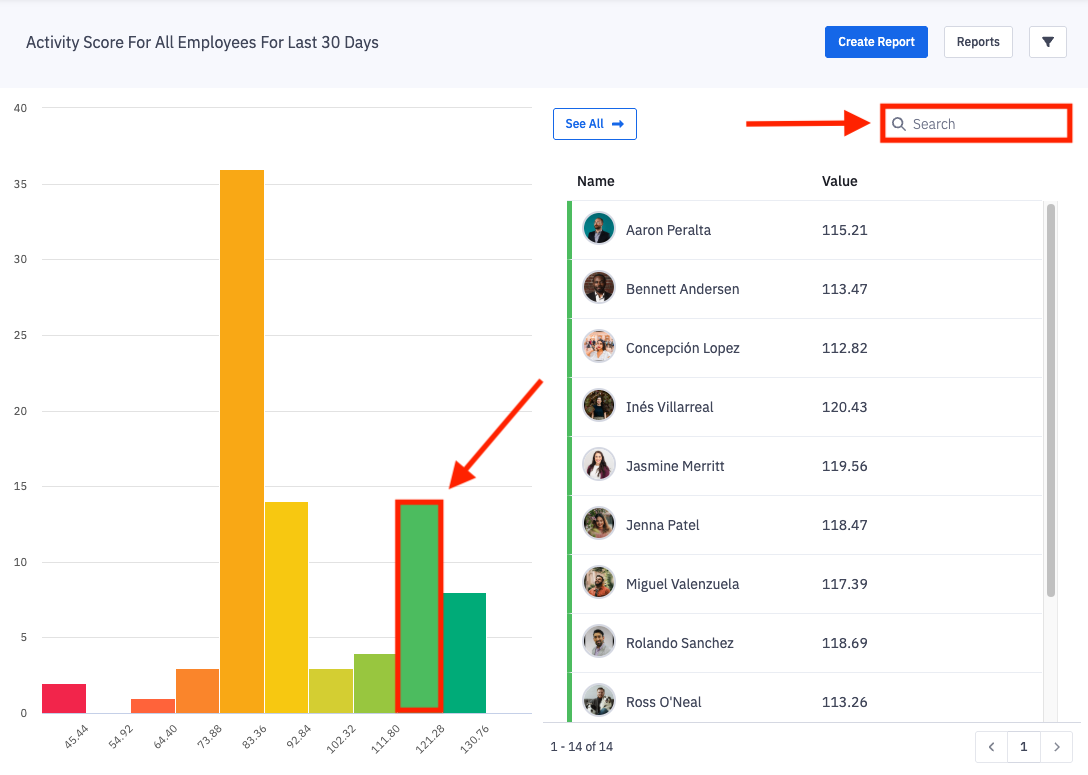Screen dimensions: 1088x775
Task: Click the filter funnel icon button
Action: 1047,42
